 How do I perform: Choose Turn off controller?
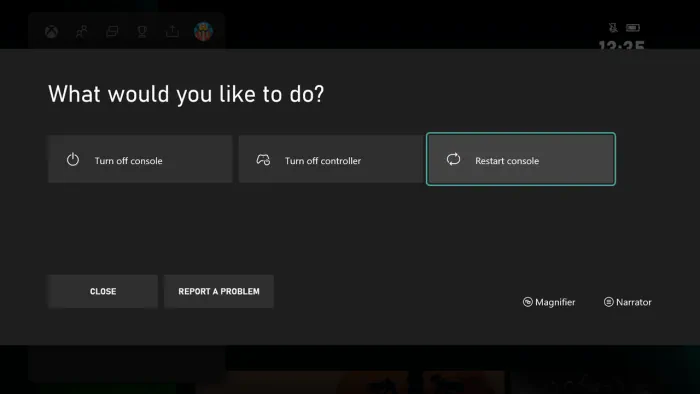click(x=330, y=159)
